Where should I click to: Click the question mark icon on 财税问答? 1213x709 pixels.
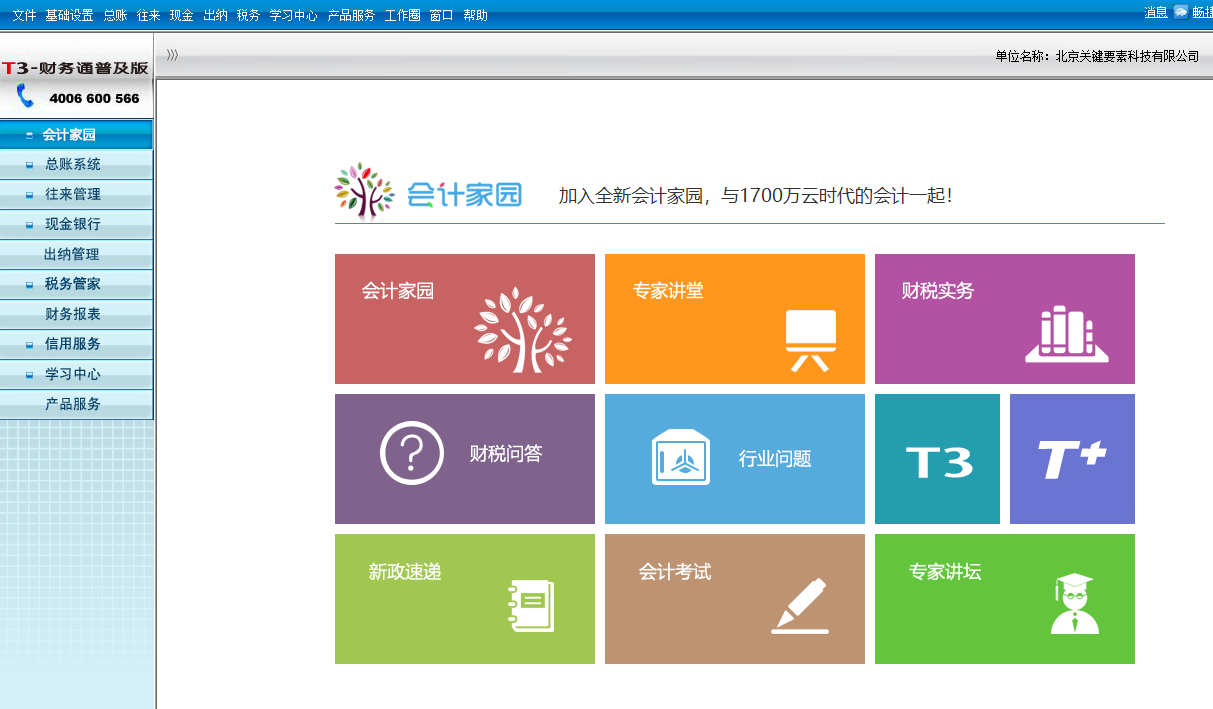click(x=411, y=453)
